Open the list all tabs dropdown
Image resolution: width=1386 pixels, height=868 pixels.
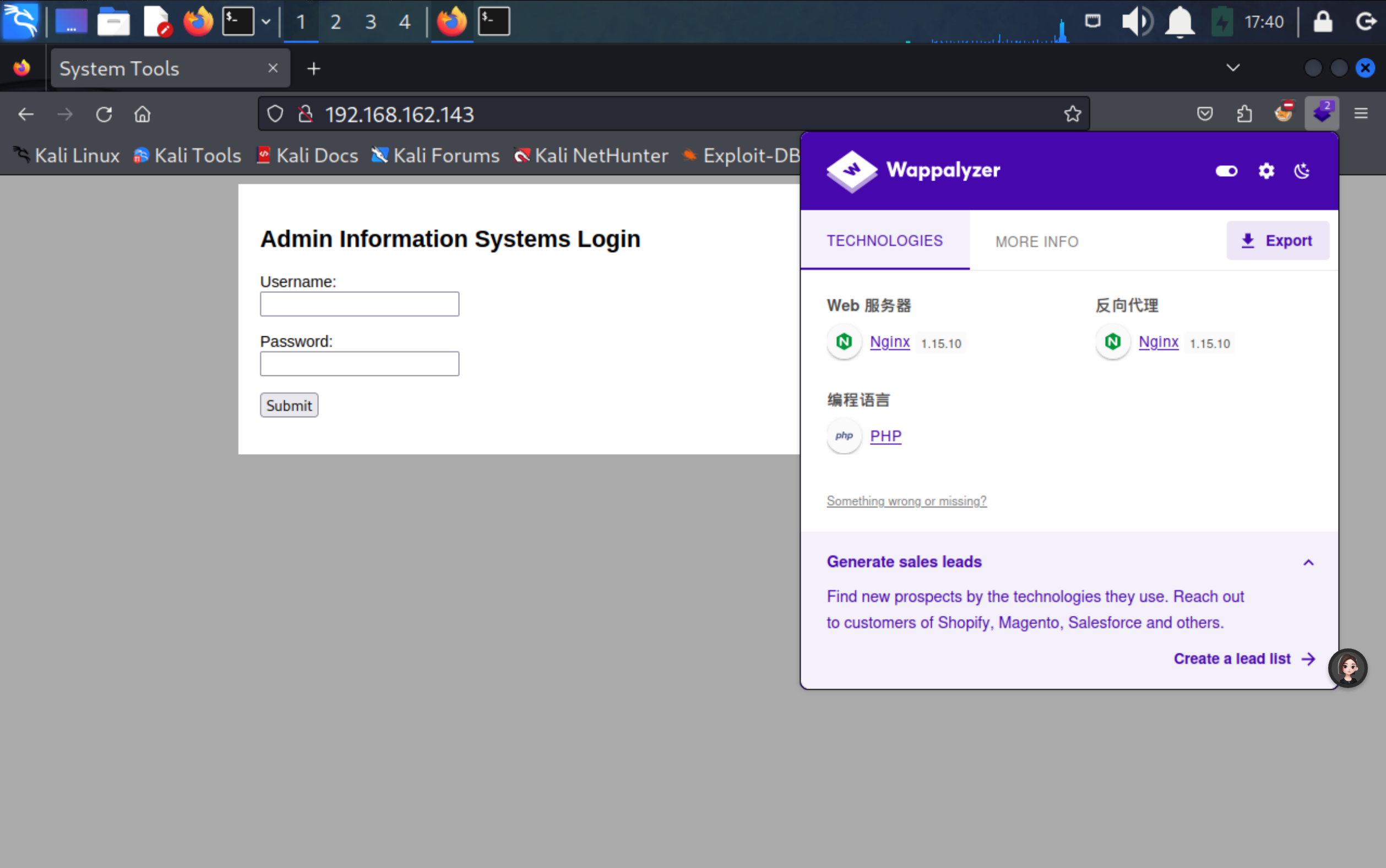1233,68
